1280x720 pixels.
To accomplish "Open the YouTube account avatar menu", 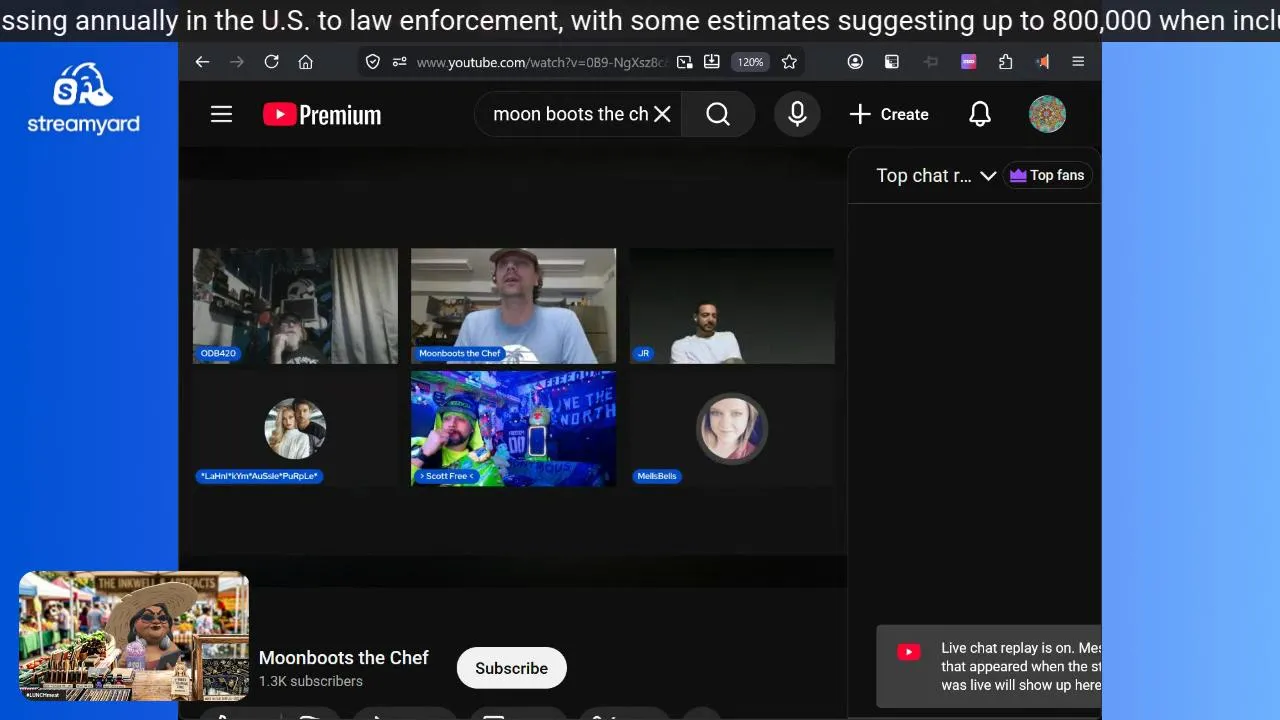I will pos(1047,114).
